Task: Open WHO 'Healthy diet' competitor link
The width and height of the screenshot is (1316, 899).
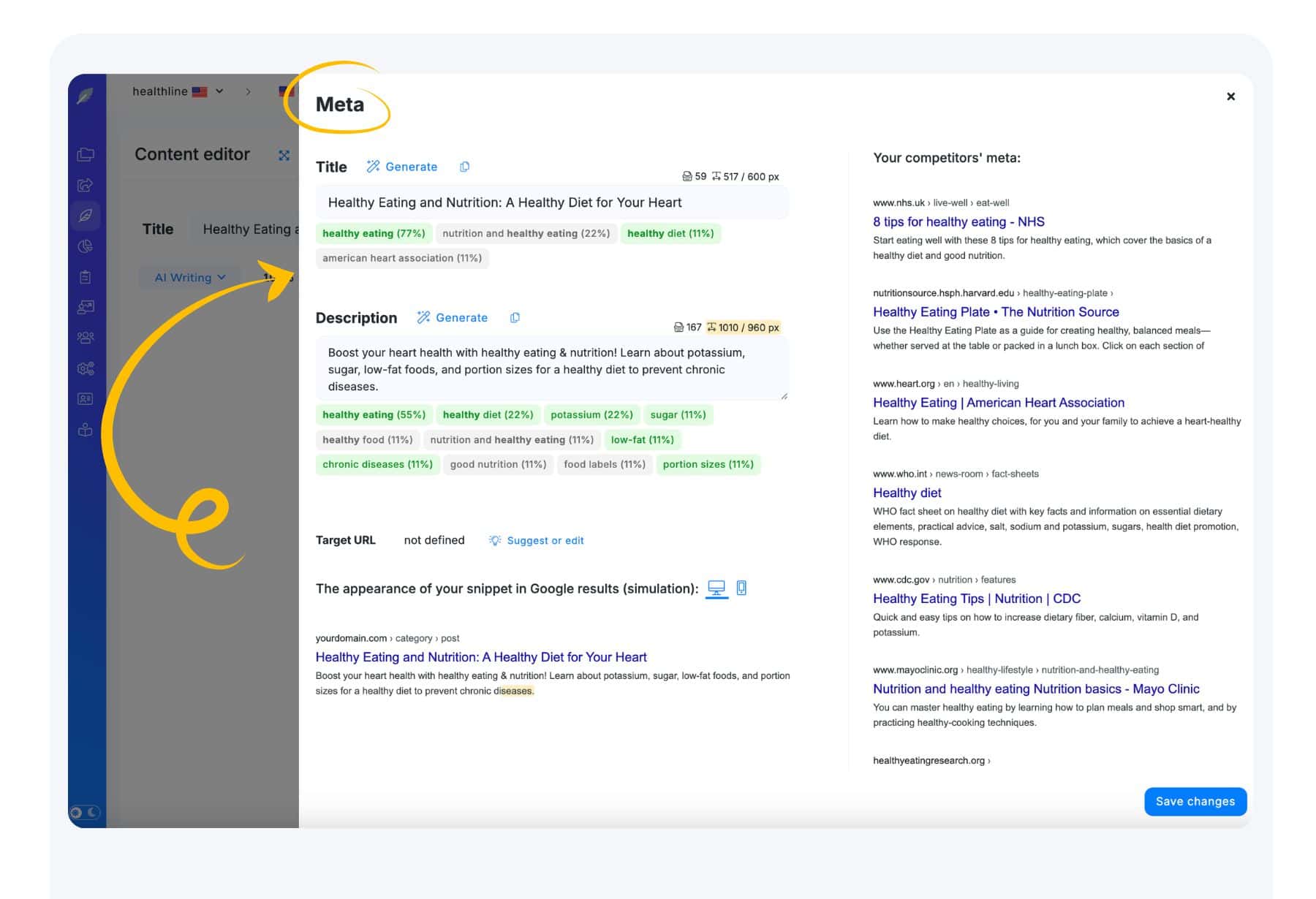Action: point(907,493)
